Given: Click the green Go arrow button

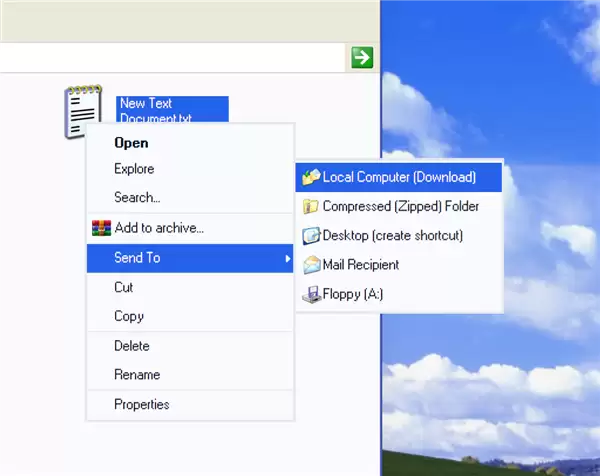Looking at the screenshot, I should click(x=361, y=58).
